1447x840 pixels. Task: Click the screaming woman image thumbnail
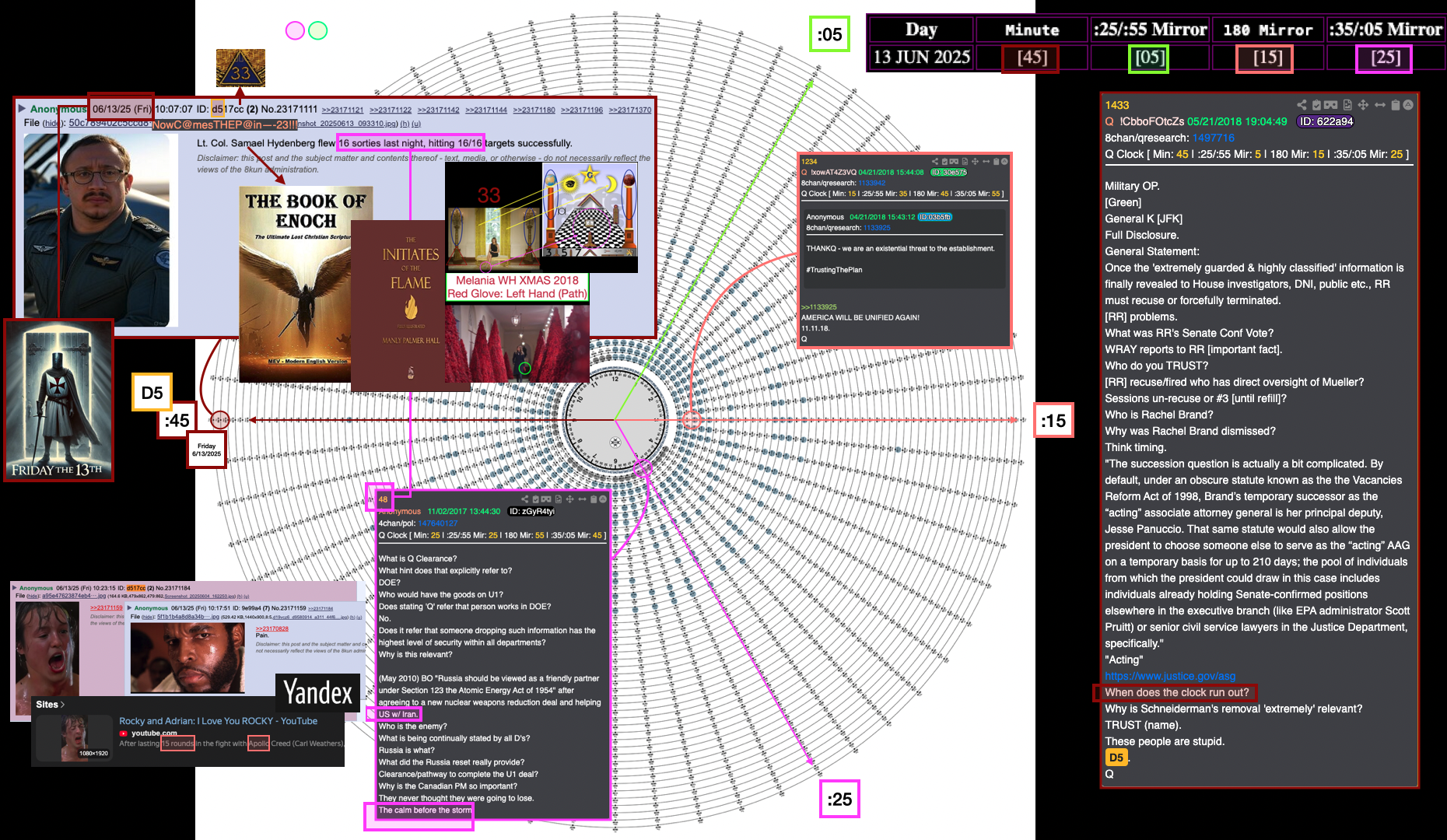click(47, 649)
